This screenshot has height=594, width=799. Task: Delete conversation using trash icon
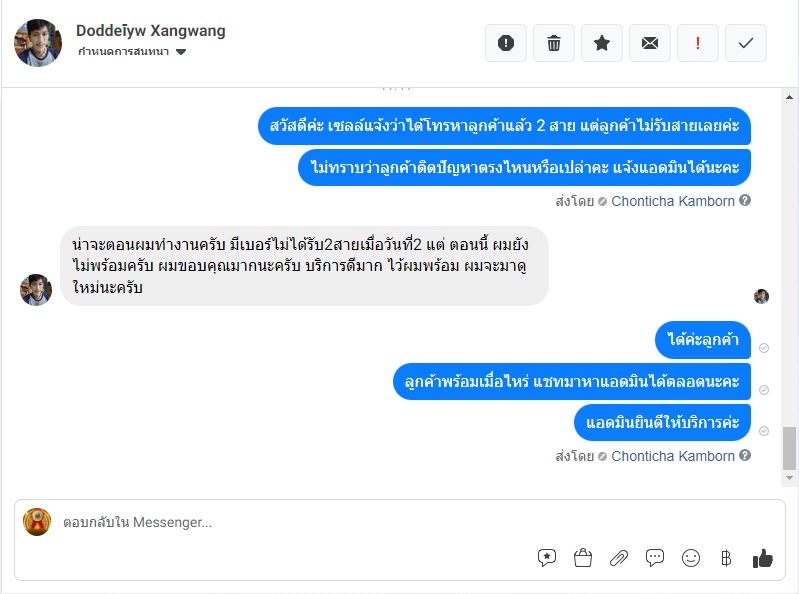pyautogui.click(x=554, y=43)
